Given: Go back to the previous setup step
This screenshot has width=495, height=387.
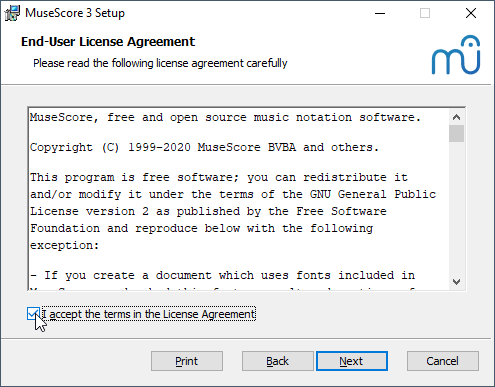Looking at the screenshot, I should coord(277,361).
